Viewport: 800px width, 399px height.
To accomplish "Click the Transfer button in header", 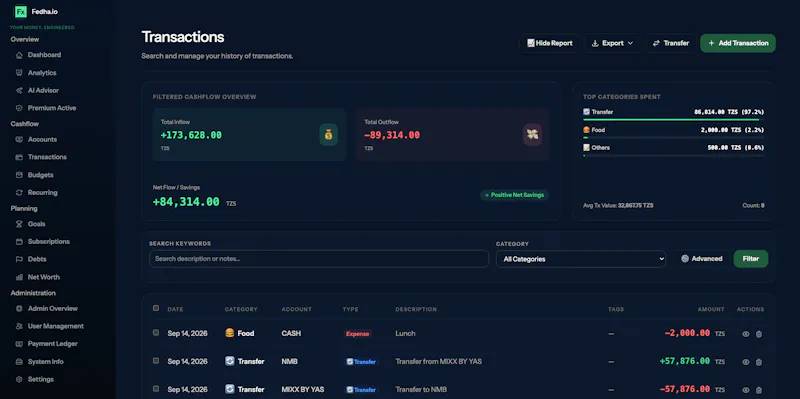I will point(670,43).
